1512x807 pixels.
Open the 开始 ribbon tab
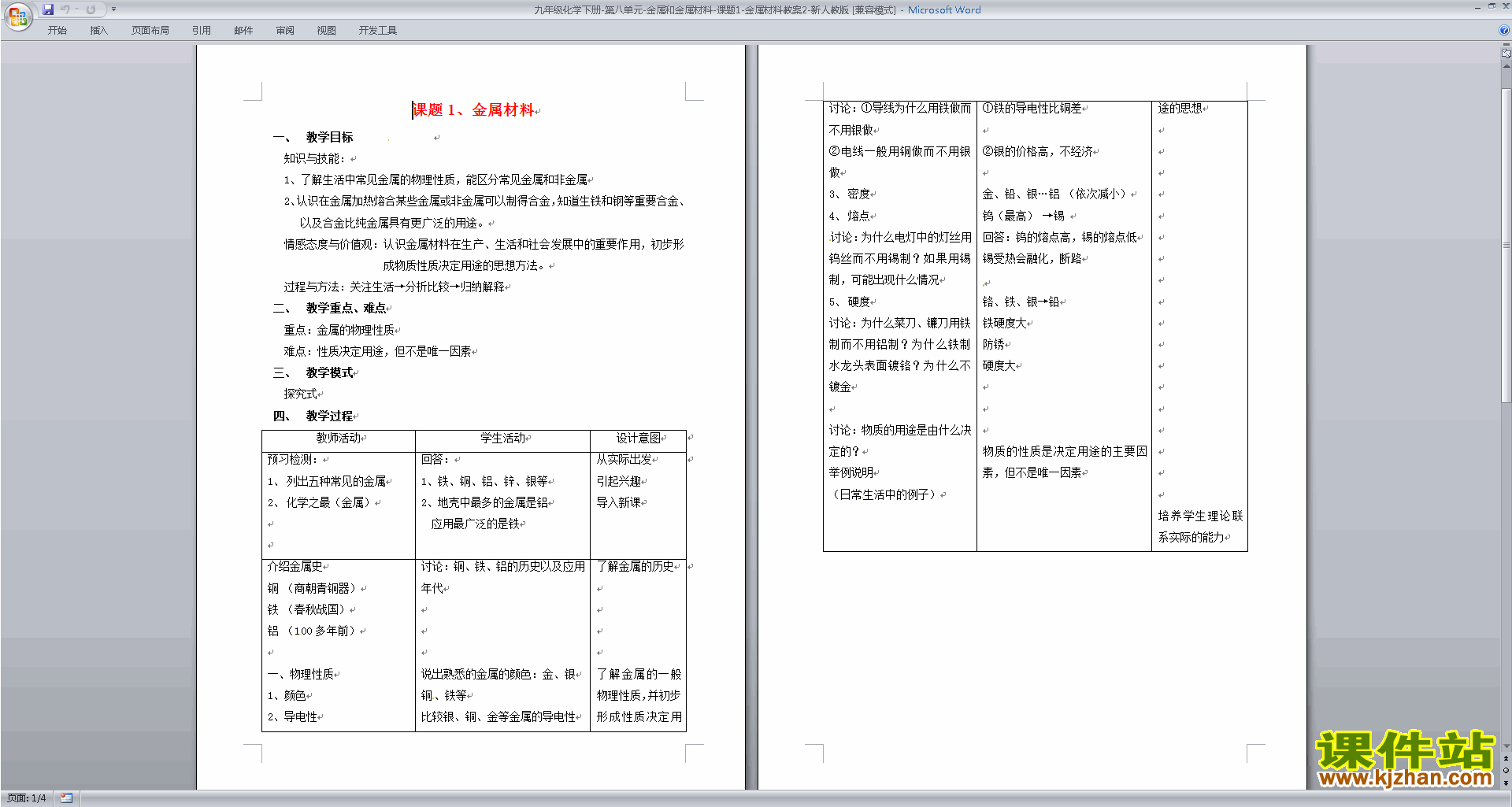pos(57,31)
